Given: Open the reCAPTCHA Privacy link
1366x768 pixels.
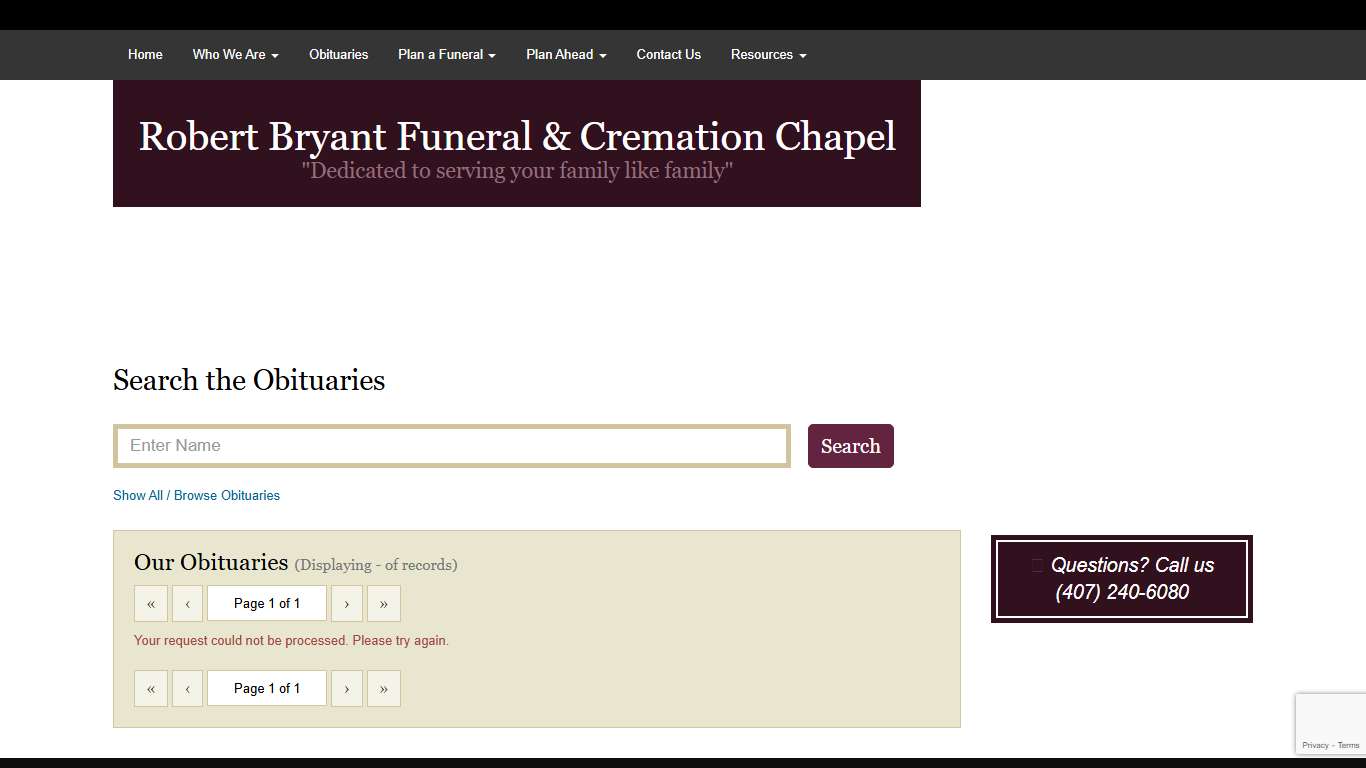Looking at the screenshot, I should click(1318, 745).
